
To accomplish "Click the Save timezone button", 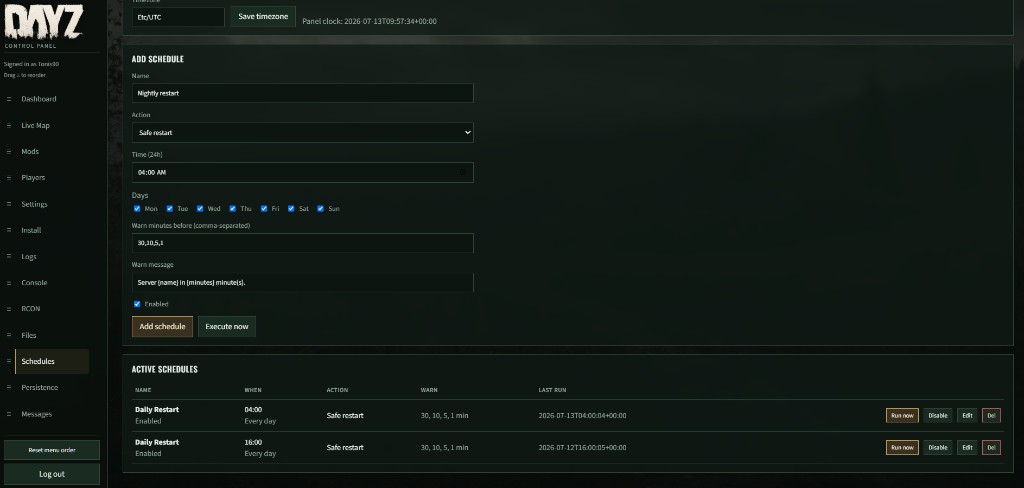I will [x=263, y=17].
